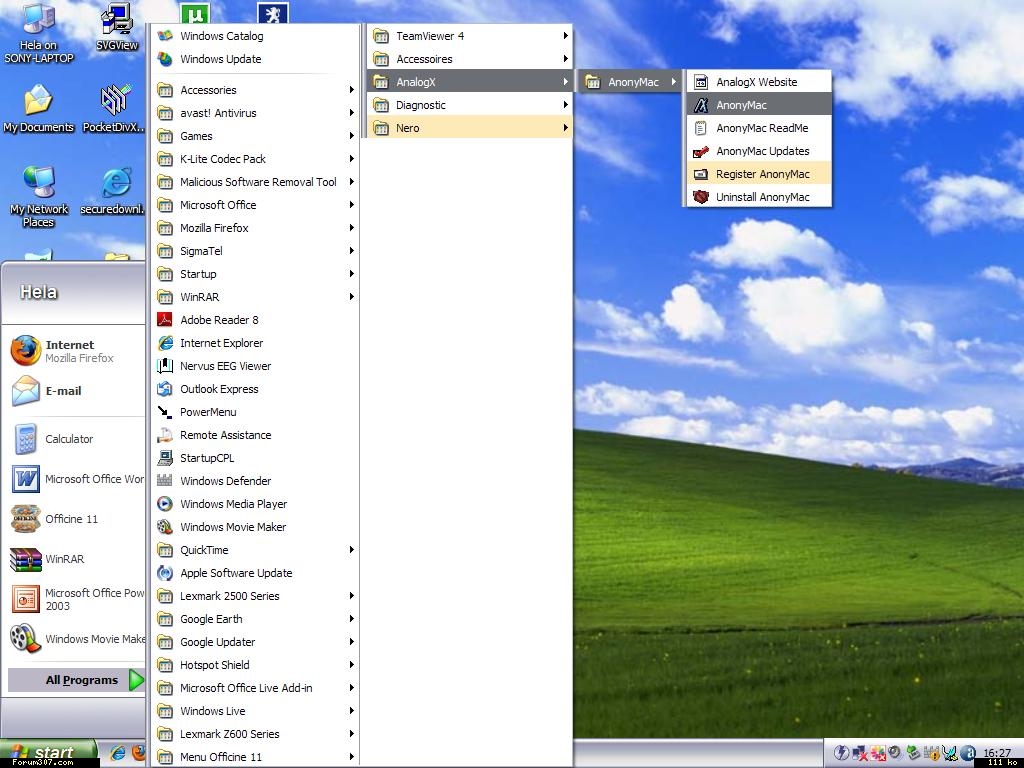
Task: Click Internet Explorer quick launch icon
Action: click(118, 753)
